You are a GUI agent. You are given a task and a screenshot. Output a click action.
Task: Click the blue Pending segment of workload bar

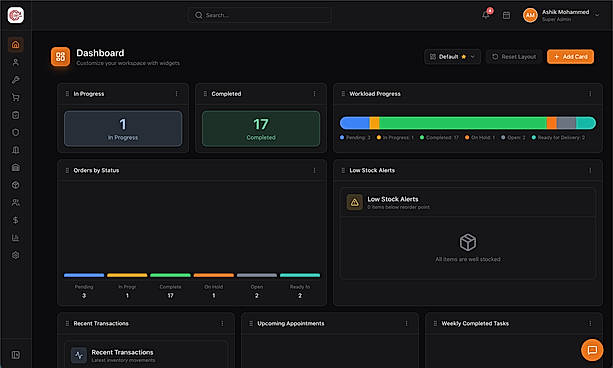(355, 123)
